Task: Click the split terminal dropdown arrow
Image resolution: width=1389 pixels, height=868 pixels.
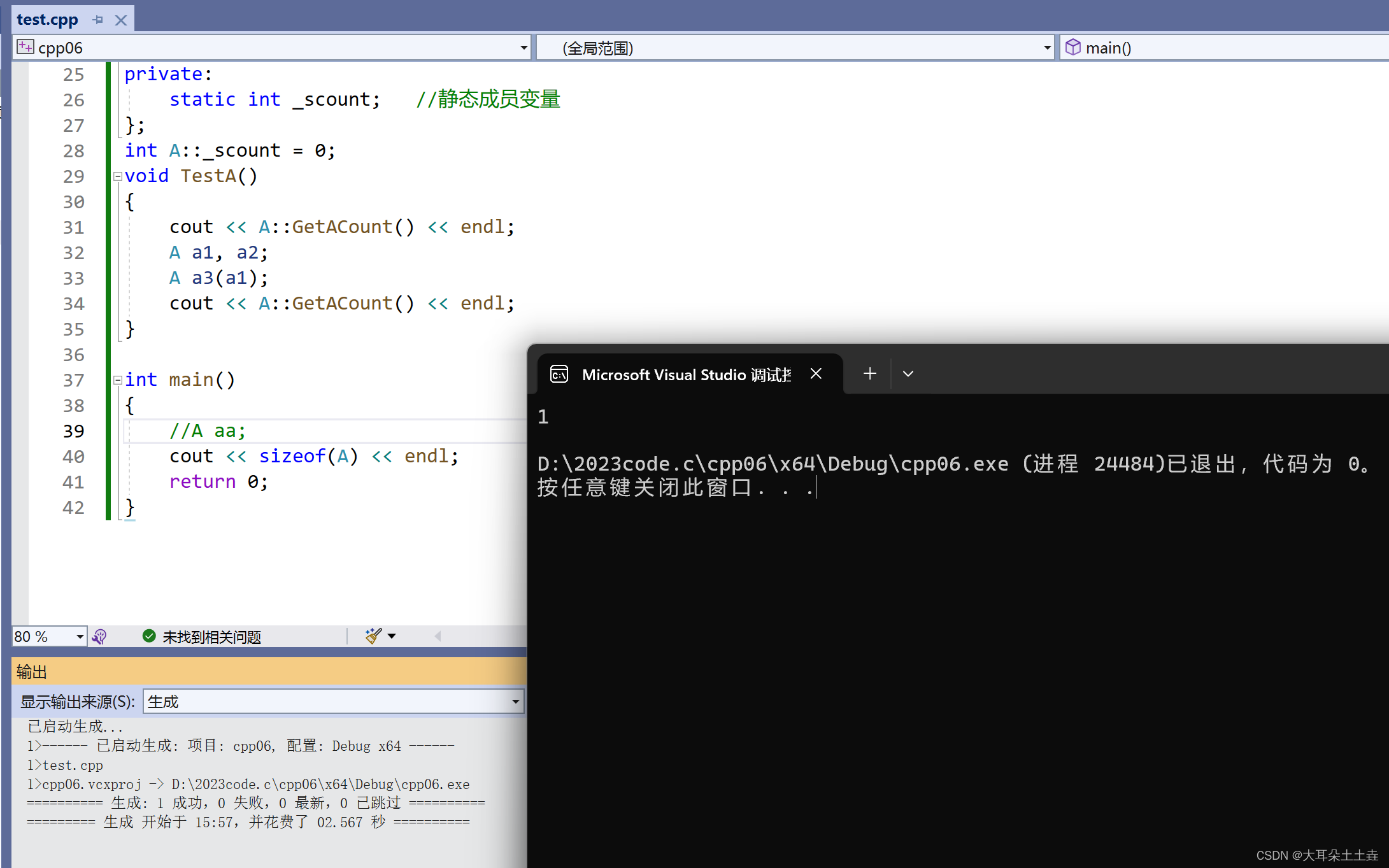Action: [x=907, y=374]
